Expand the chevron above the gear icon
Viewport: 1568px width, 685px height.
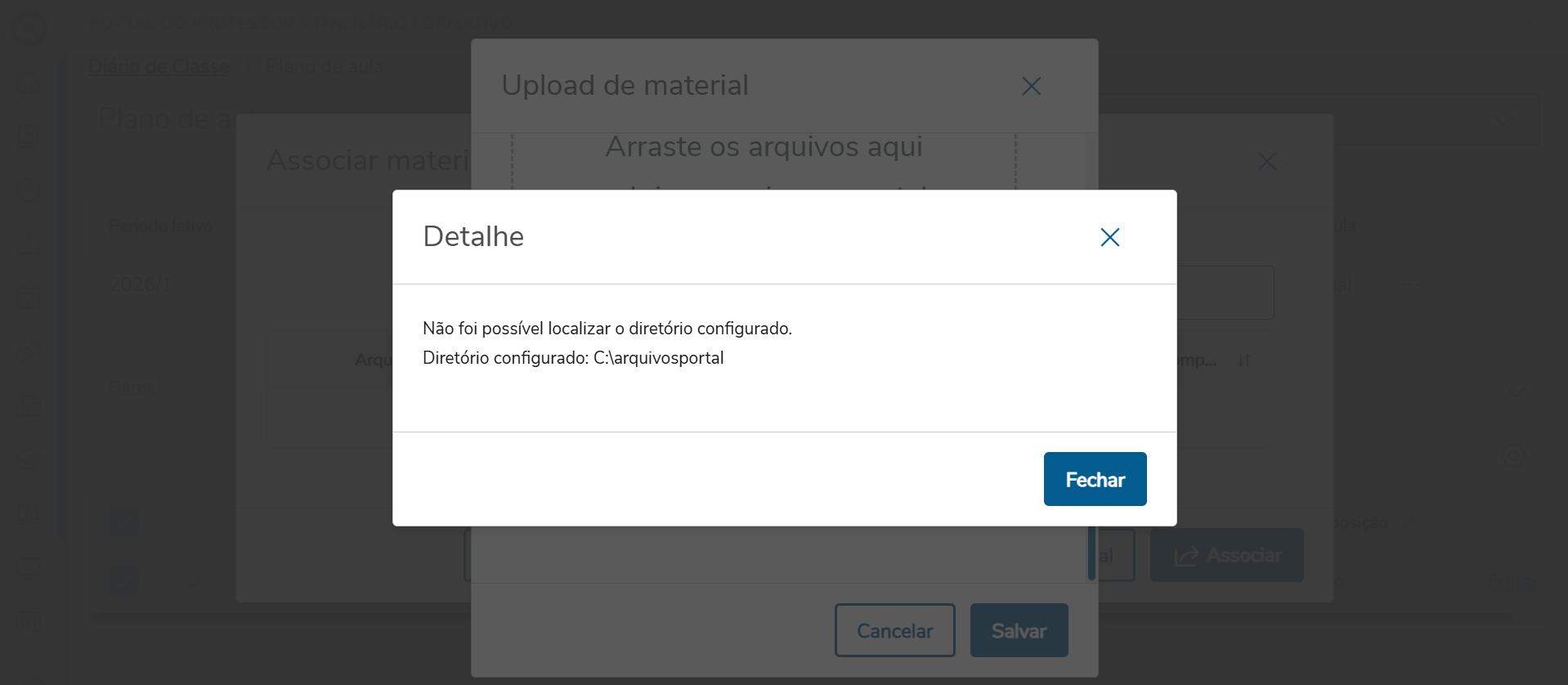coord(1516,392)
